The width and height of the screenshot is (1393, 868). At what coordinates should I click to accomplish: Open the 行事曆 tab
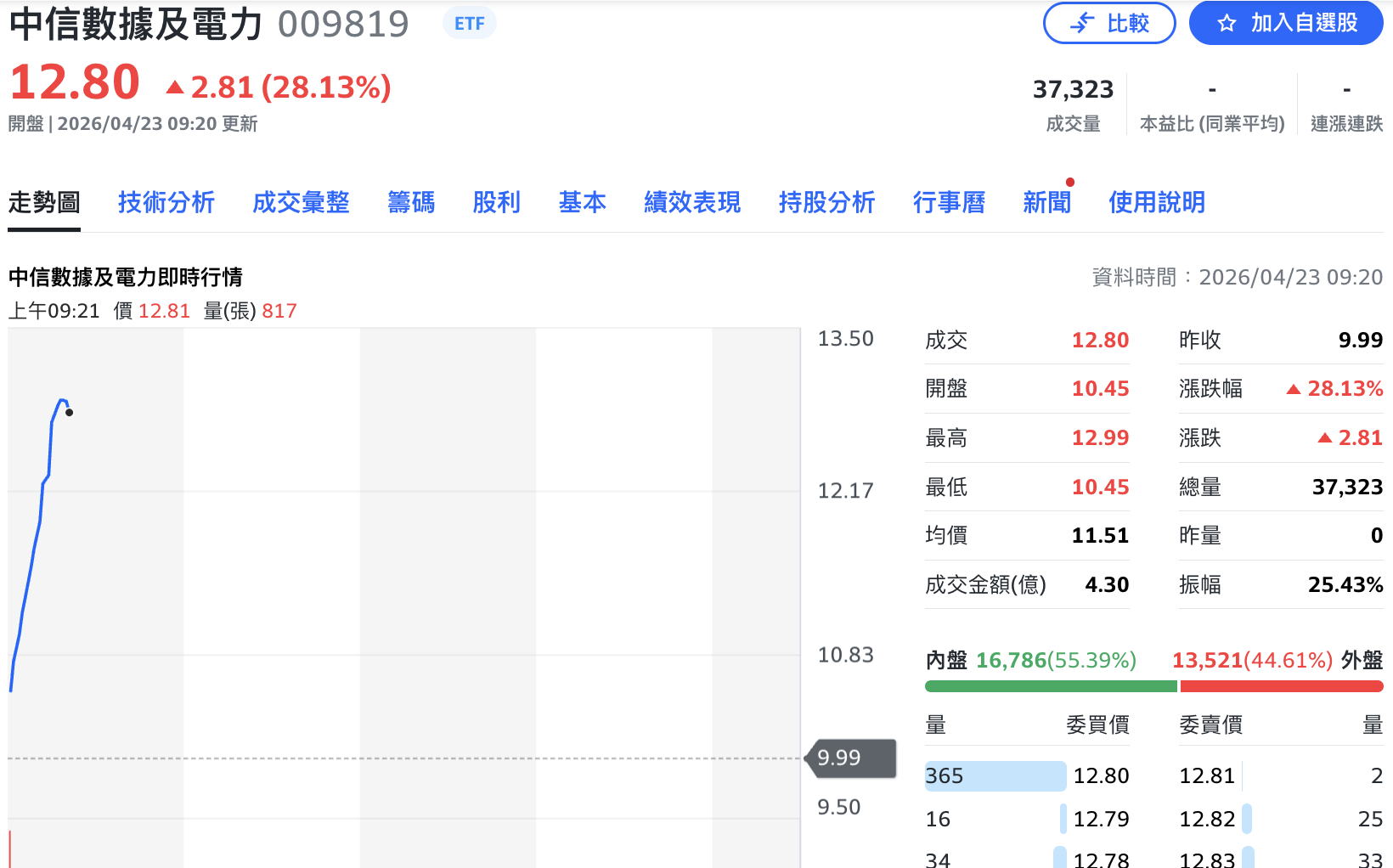[949, 202]
